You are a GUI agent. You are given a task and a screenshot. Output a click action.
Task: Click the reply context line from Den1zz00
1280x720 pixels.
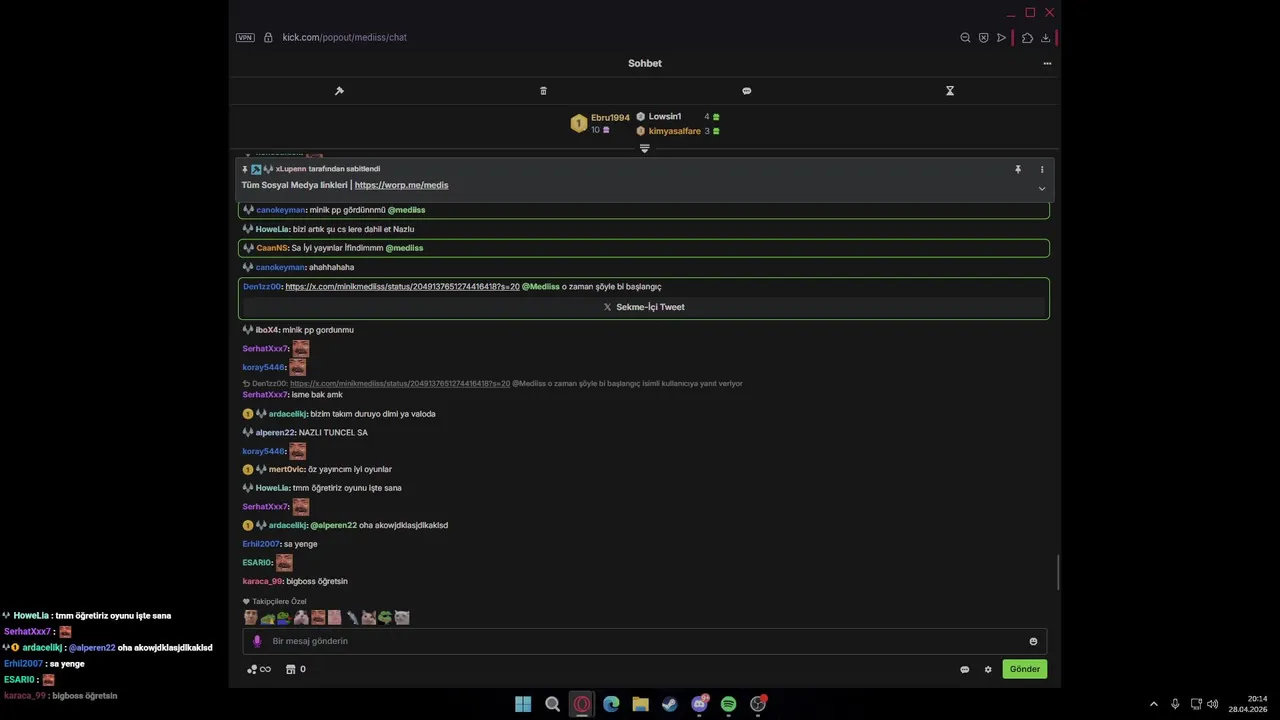[x=492, y=383]
